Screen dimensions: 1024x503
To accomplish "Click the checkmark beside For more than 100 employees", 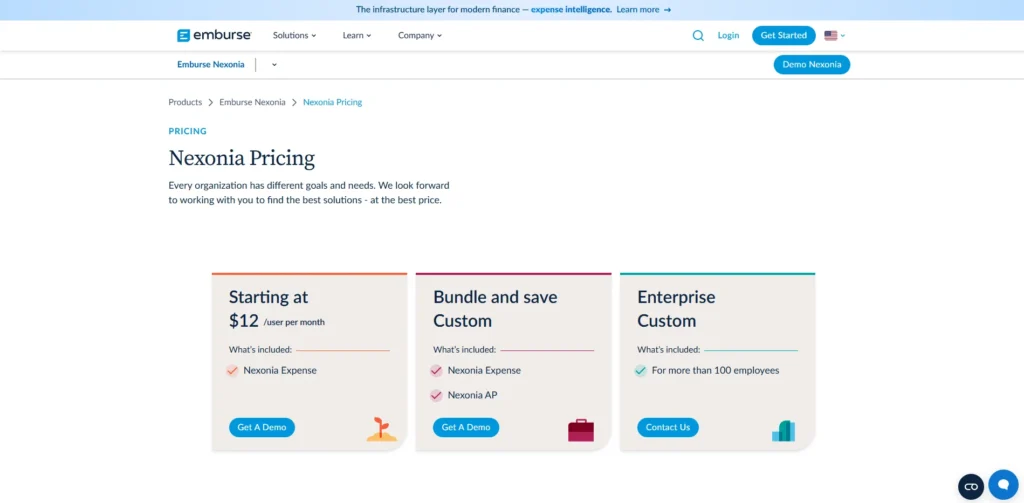I will pos(640,370).
